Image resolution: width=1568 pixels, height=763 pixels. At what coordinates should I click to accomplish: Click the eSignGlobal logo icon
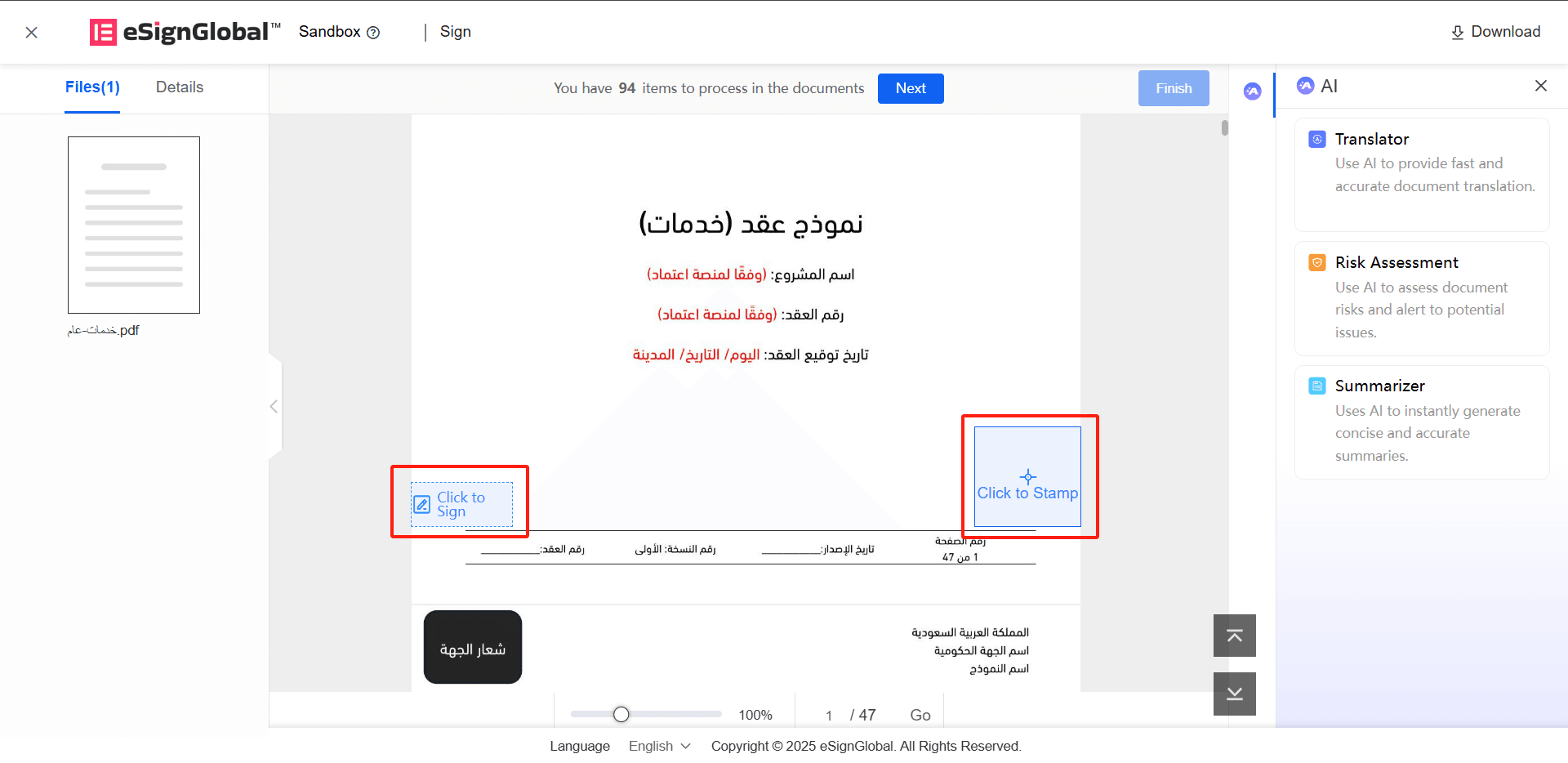(103, 32)
